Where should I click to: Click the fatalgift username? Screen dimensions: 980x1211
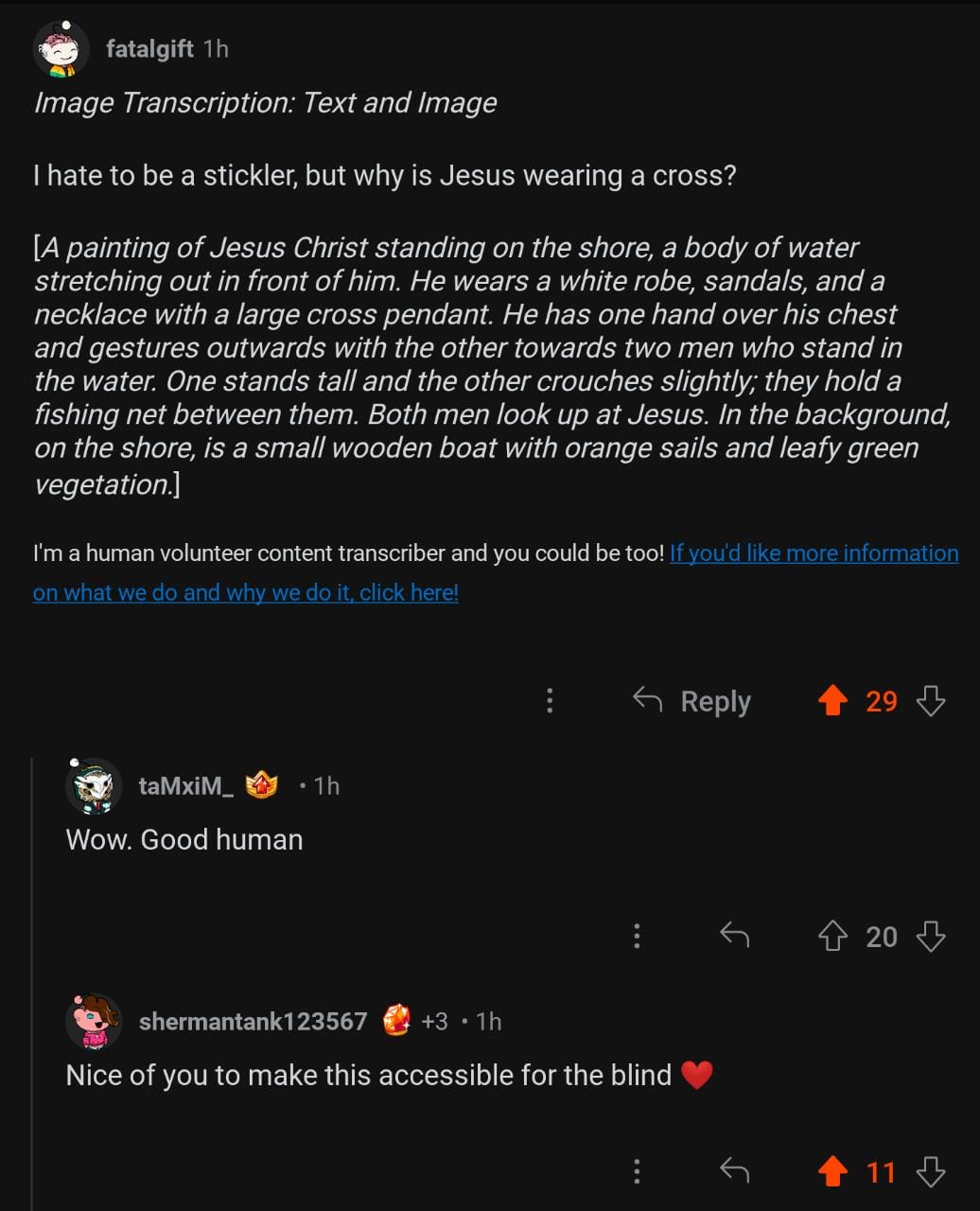coord(149,49)
